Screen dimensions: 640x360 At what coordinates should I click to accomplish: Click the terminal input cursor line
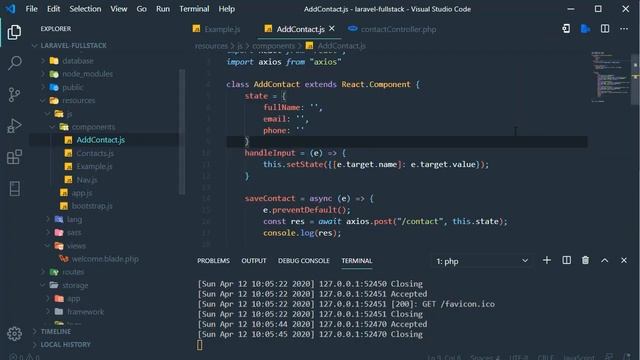pyautogui.click(x=200, y=345)
